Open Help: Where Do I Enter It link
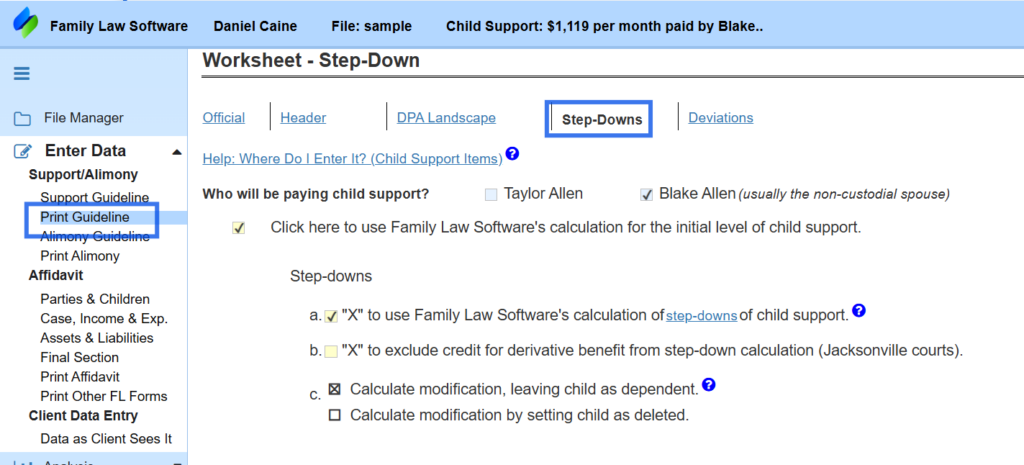Screen dimensions: 1024x465 tap(353, 159)
